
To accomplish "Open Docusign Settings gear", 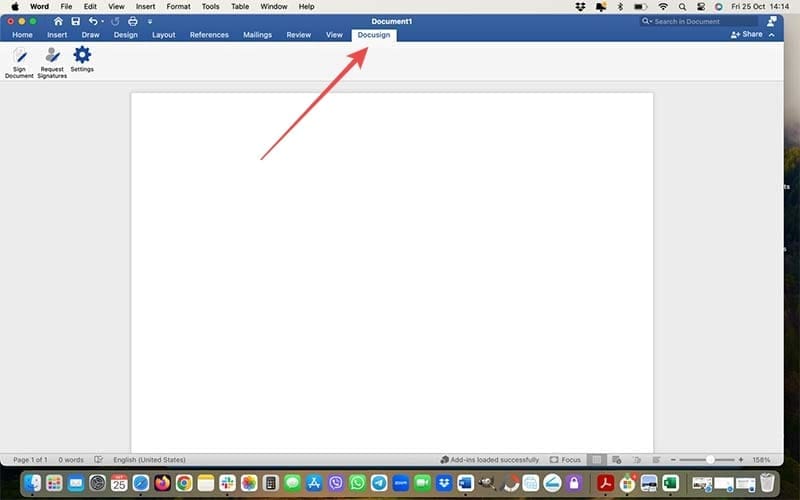I will (82, 56).
